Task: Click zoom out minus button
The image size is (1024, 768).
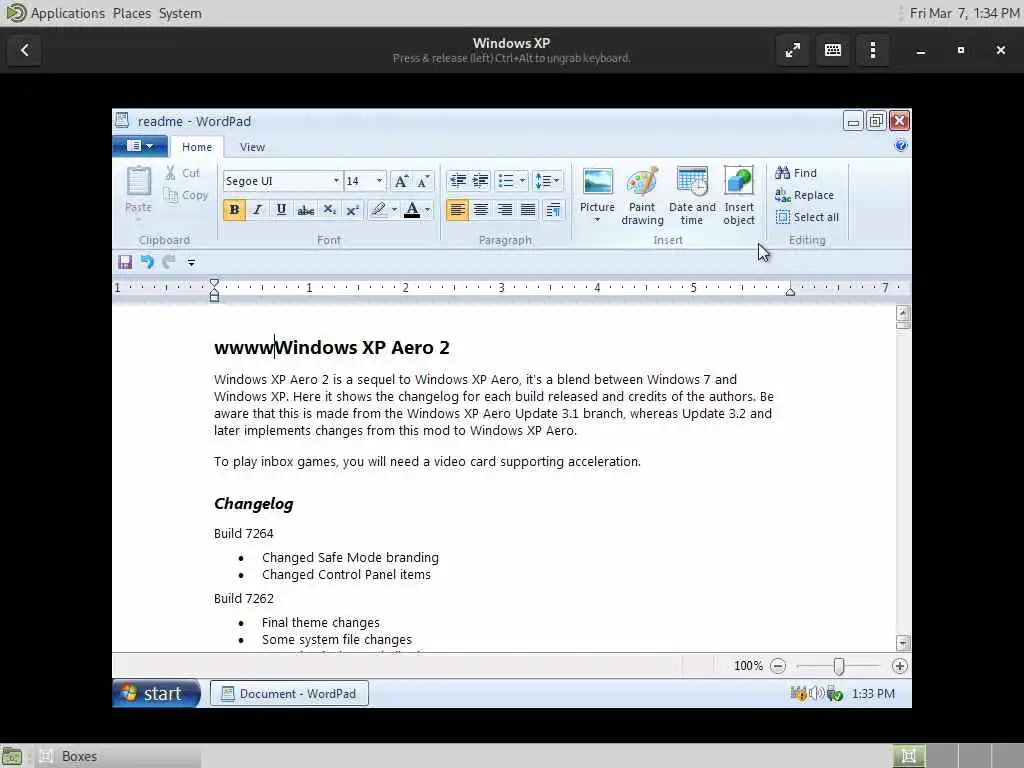Action: point(778,666)
